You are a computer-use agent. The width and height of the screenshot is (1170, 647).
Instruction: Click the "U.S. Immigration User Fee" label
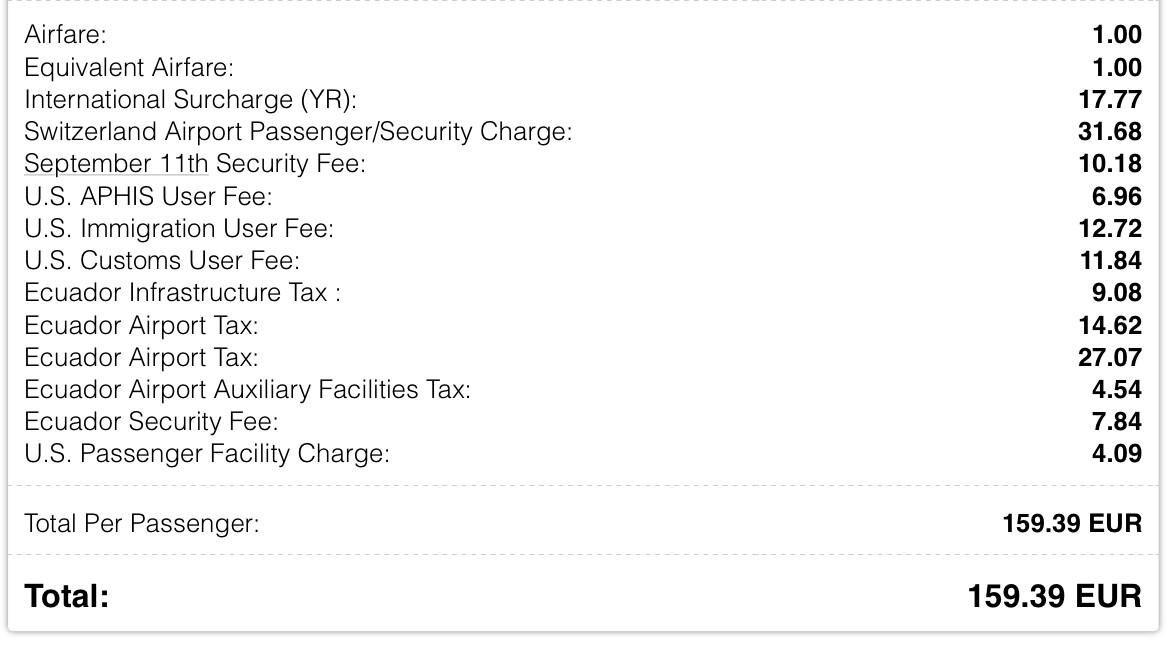[179, 228]
